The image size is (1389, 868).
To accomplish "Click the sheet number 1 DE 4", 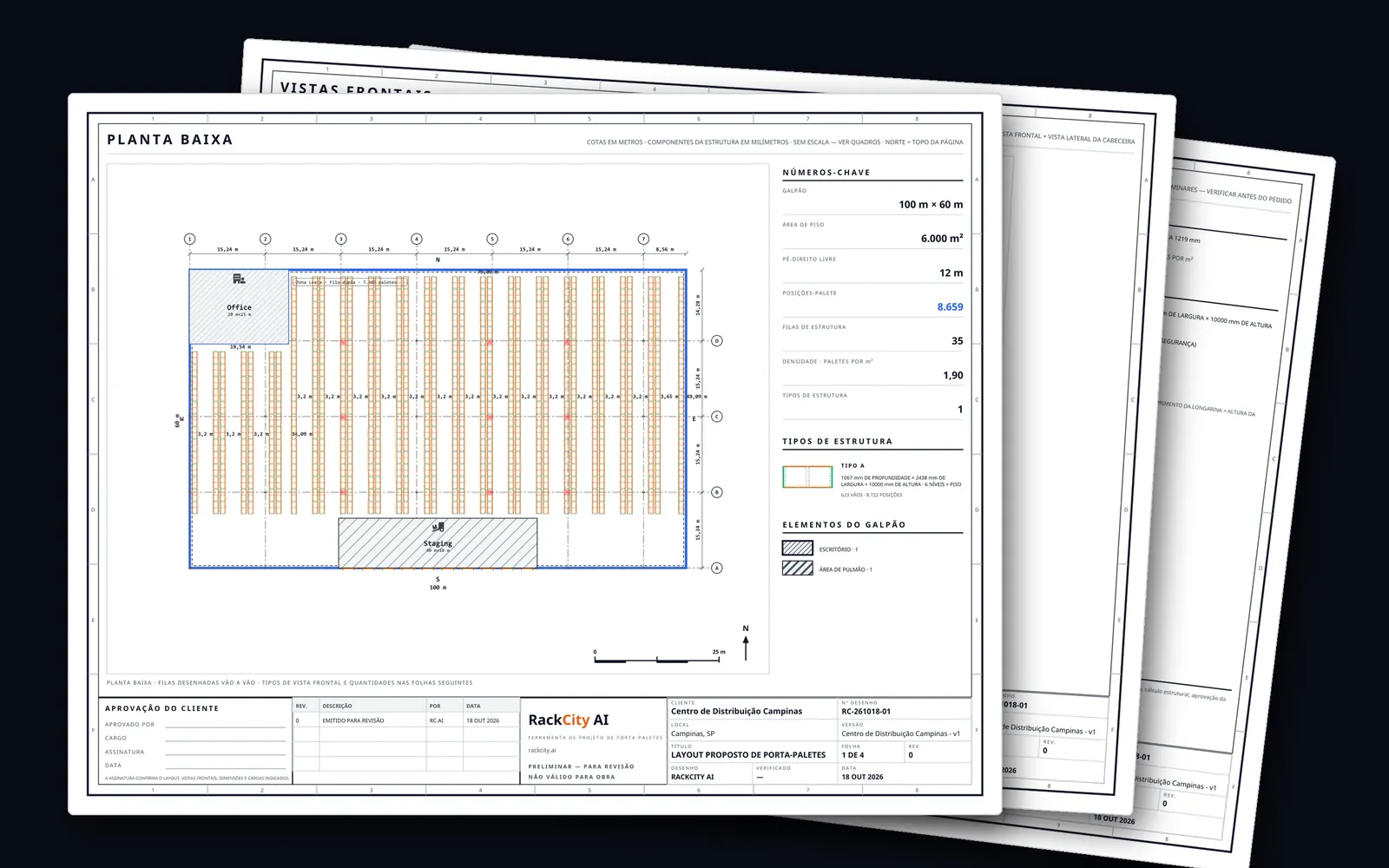I will tap(852, 755).
